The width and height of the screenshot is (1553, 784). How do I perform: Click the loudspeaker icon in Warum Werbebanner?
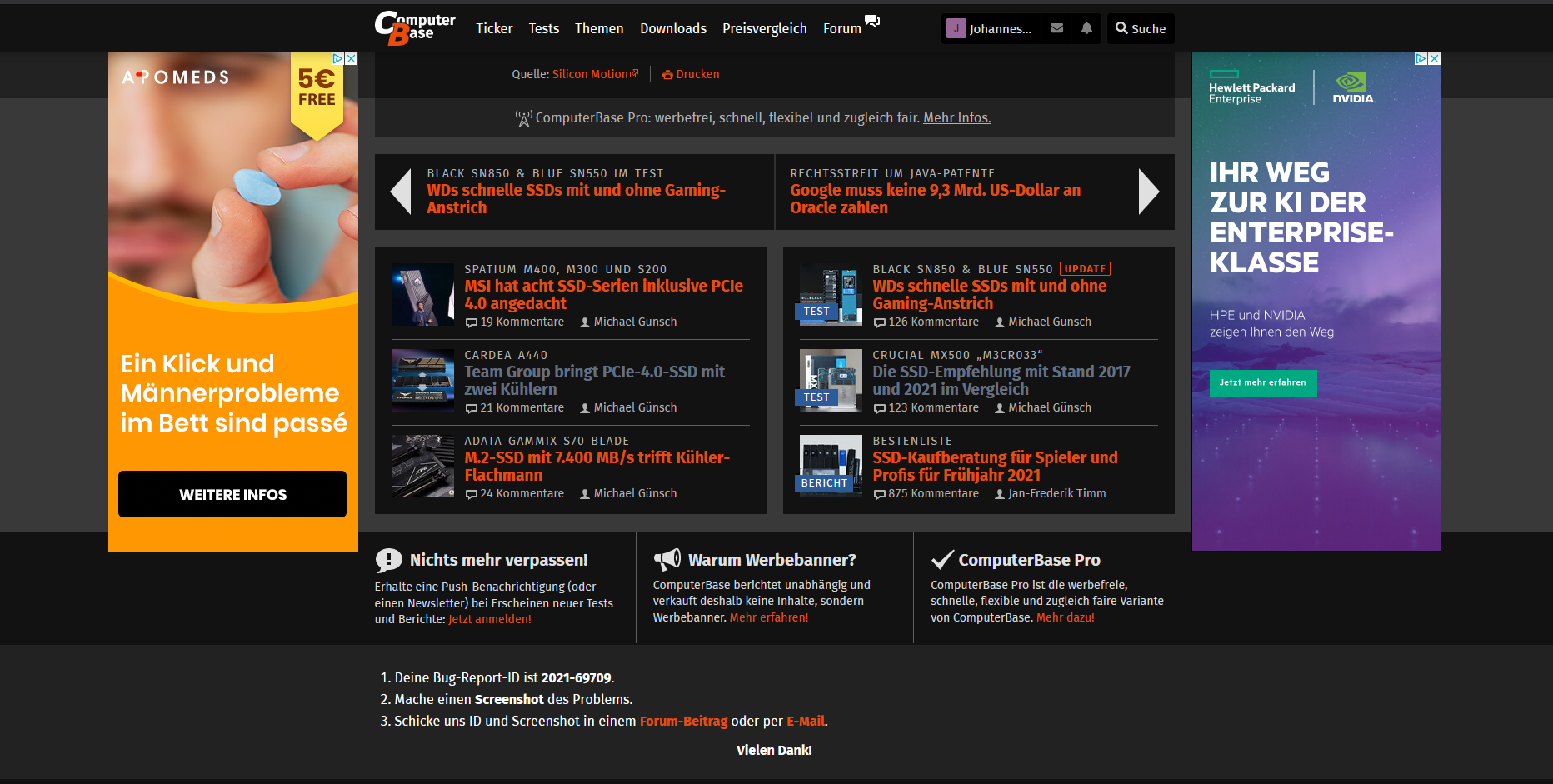pyautogui.click(x=667, y=559)
